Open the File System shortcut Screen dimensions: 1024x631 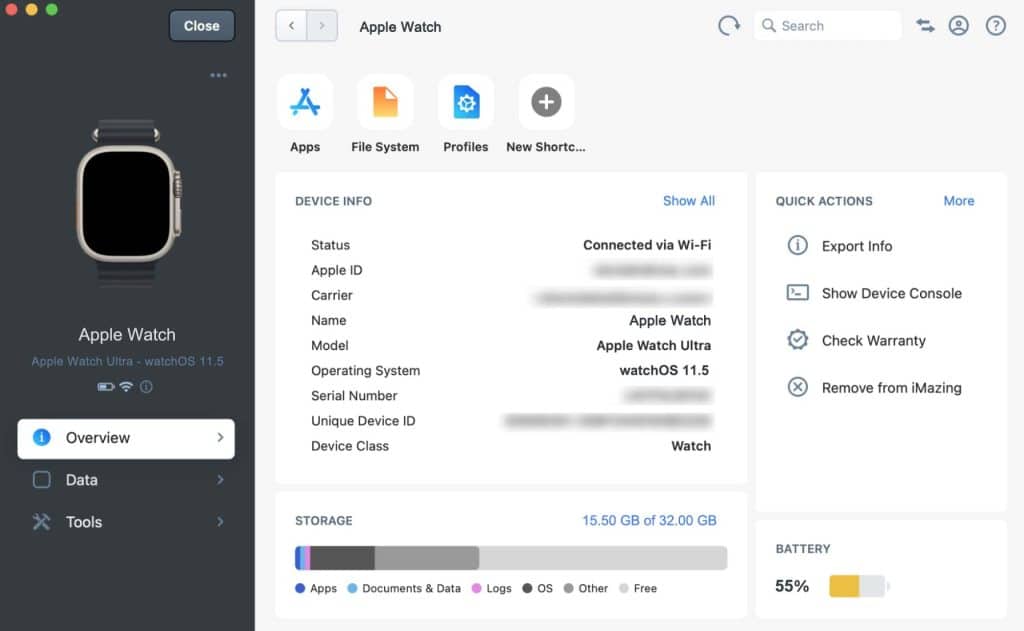tap(385, 102)
